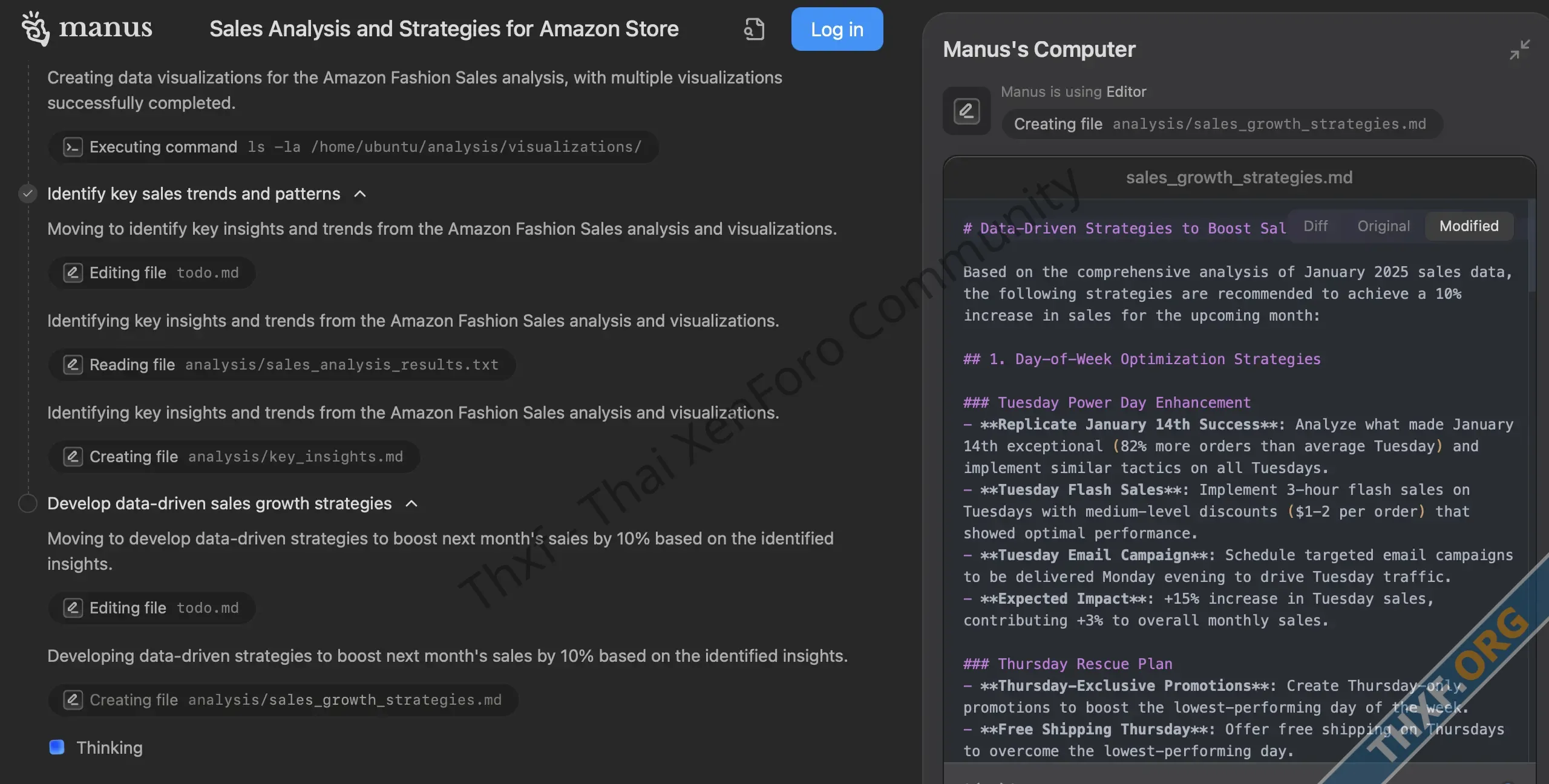Click the 'Manus's Computer' panel heading
The width and height of the screenshot is (1549, 784).
coord(1039,50)
